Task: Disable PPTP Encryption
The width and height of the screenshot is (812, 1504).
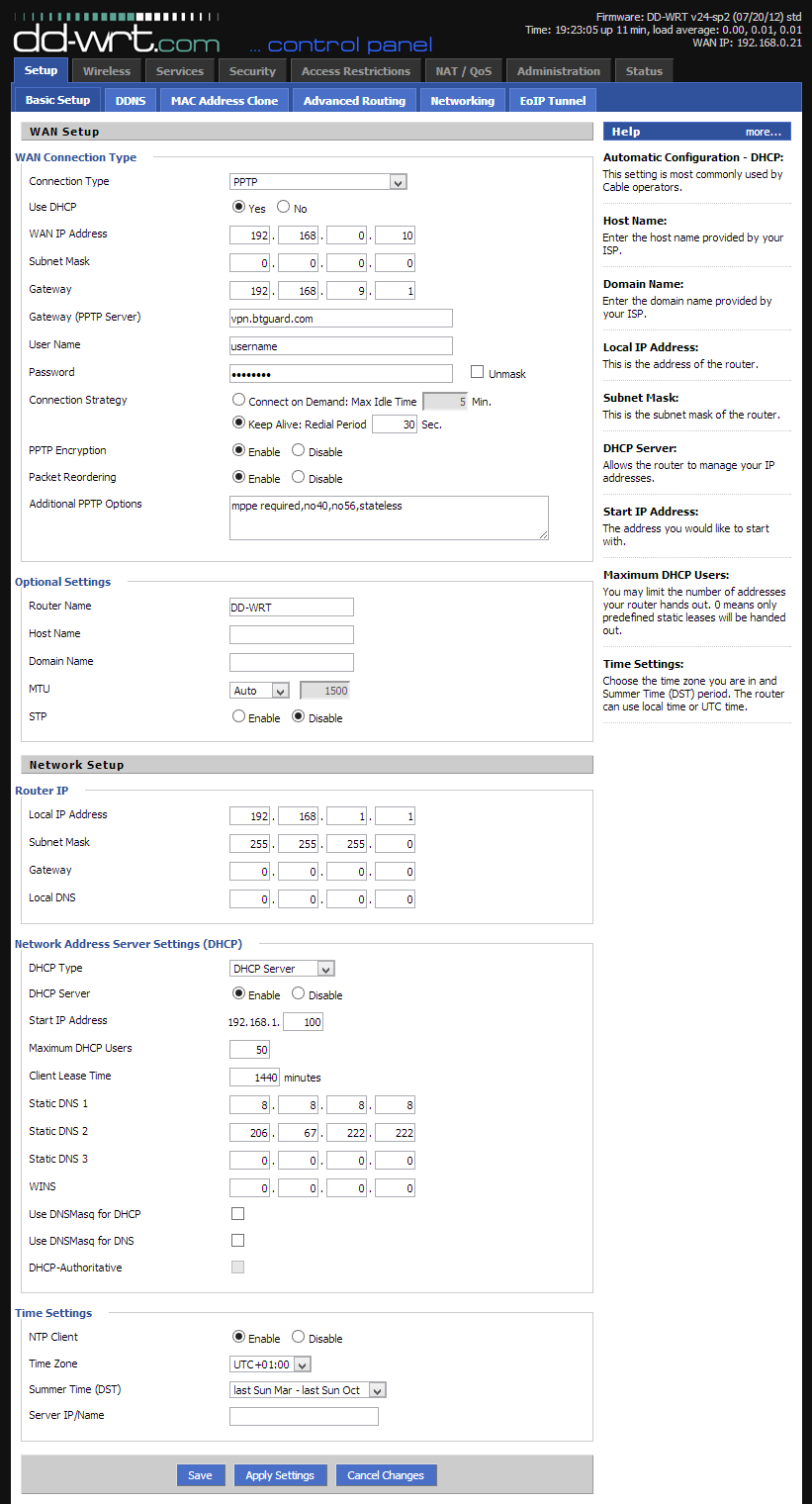Action: click(299, 450)
